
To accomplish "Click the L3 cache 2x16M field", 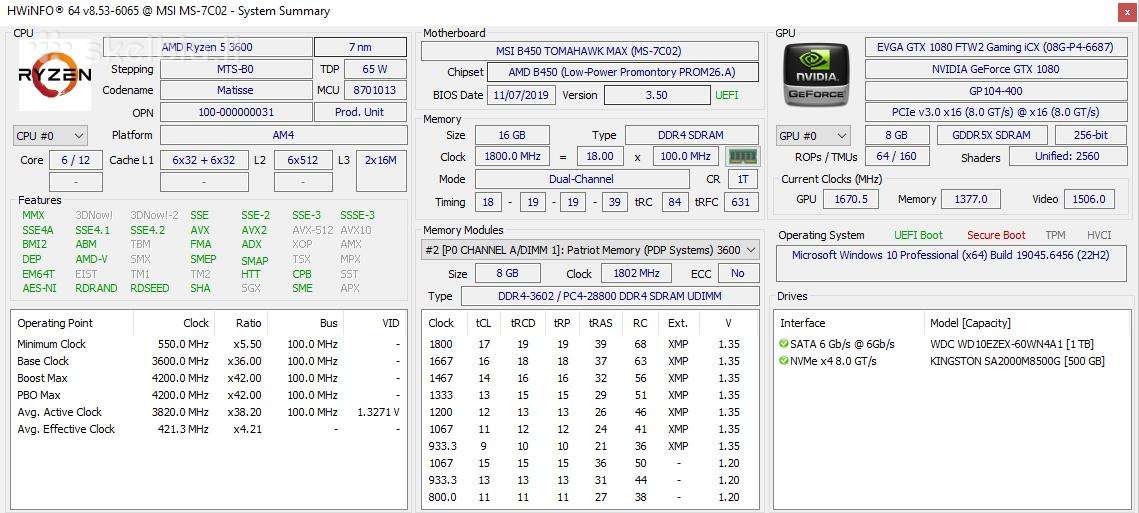I will click(382, 171).
